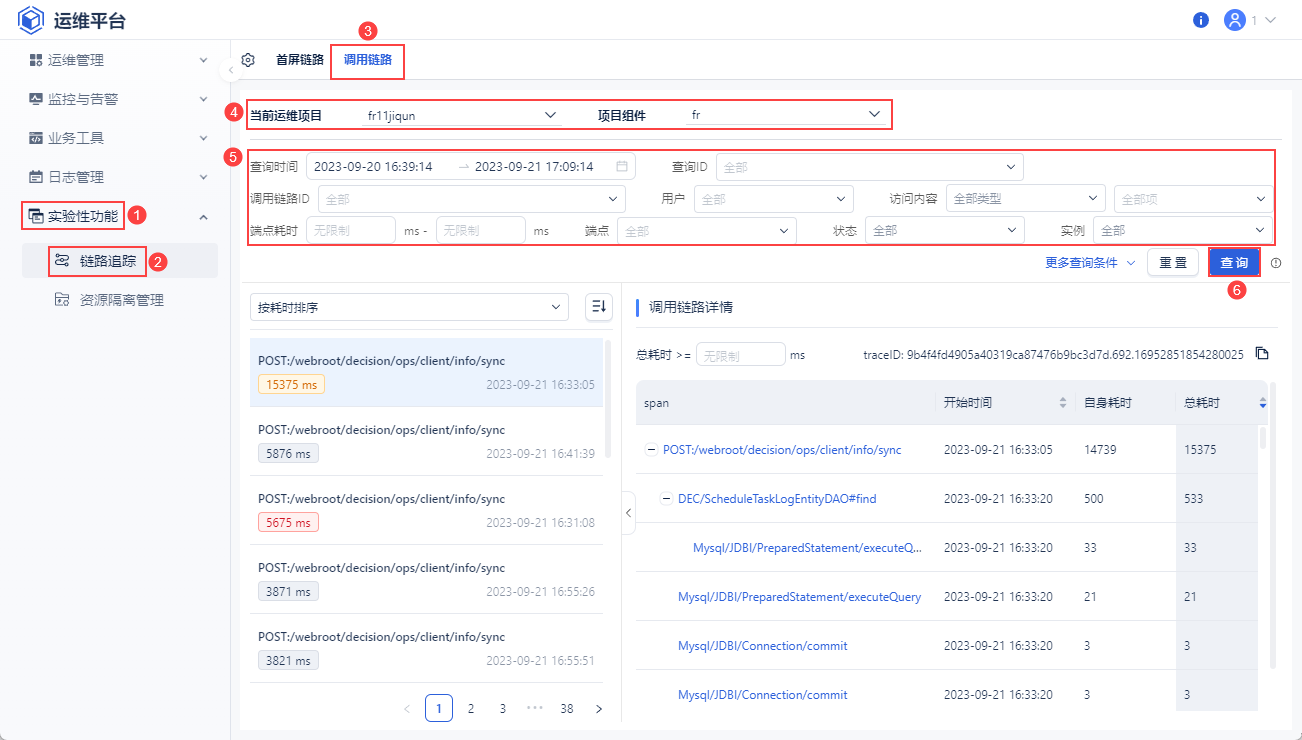Go to page 38 in pagination
Screen dimensions: 1302x740
pyautogui.click(x=567, y=708)
